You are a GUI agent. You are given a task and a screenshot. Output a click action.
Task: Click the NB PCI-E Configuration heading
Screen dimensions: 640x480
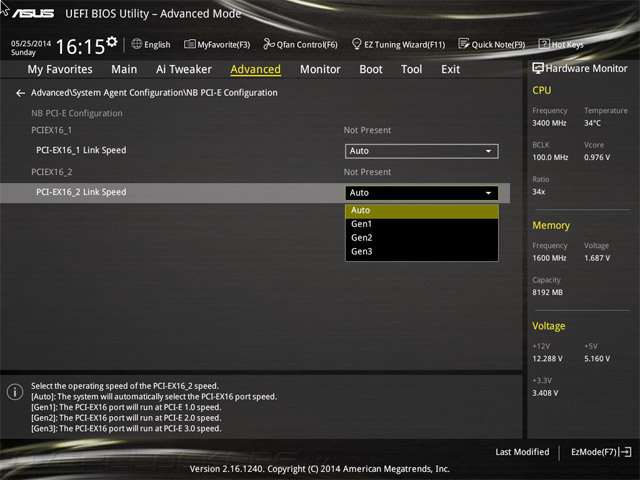click(77, 113)
